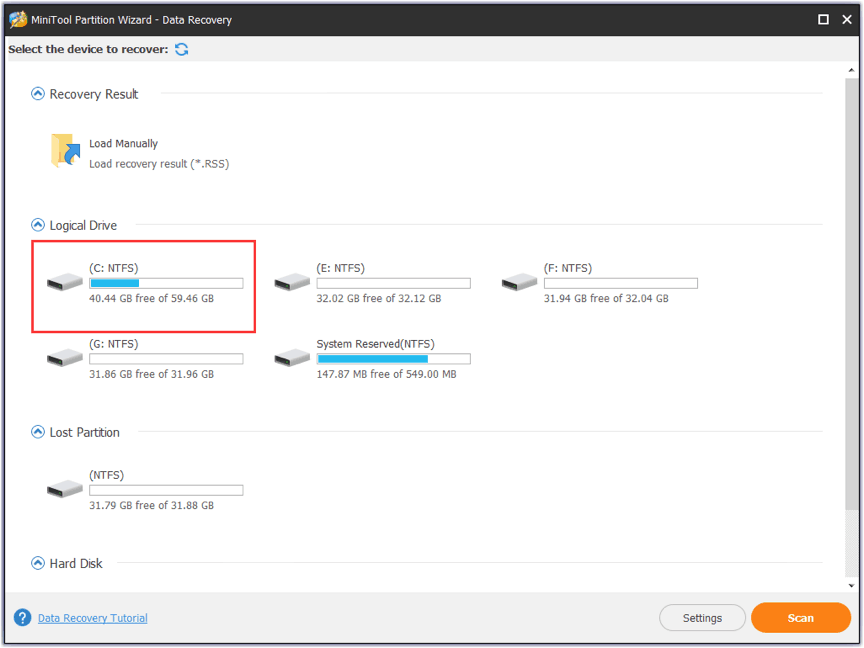Image resolution: width=864 pixels, height=648 pixels.
Task: Select the lost NTFS partition drive icon
Action: coord(65,490)
